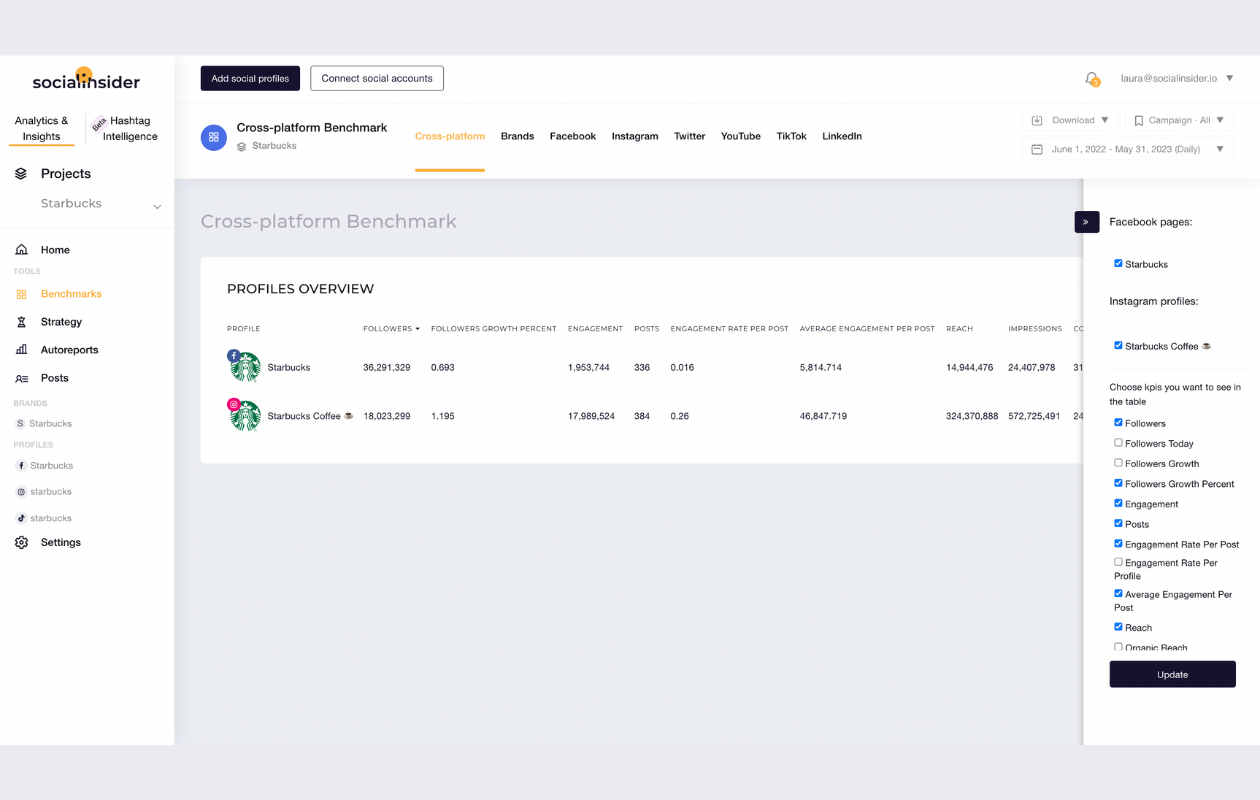The height and width of the screenshot is (800, 1260).
Task: Open the Campaign - All dropdown
Action: coord(1179,120)
